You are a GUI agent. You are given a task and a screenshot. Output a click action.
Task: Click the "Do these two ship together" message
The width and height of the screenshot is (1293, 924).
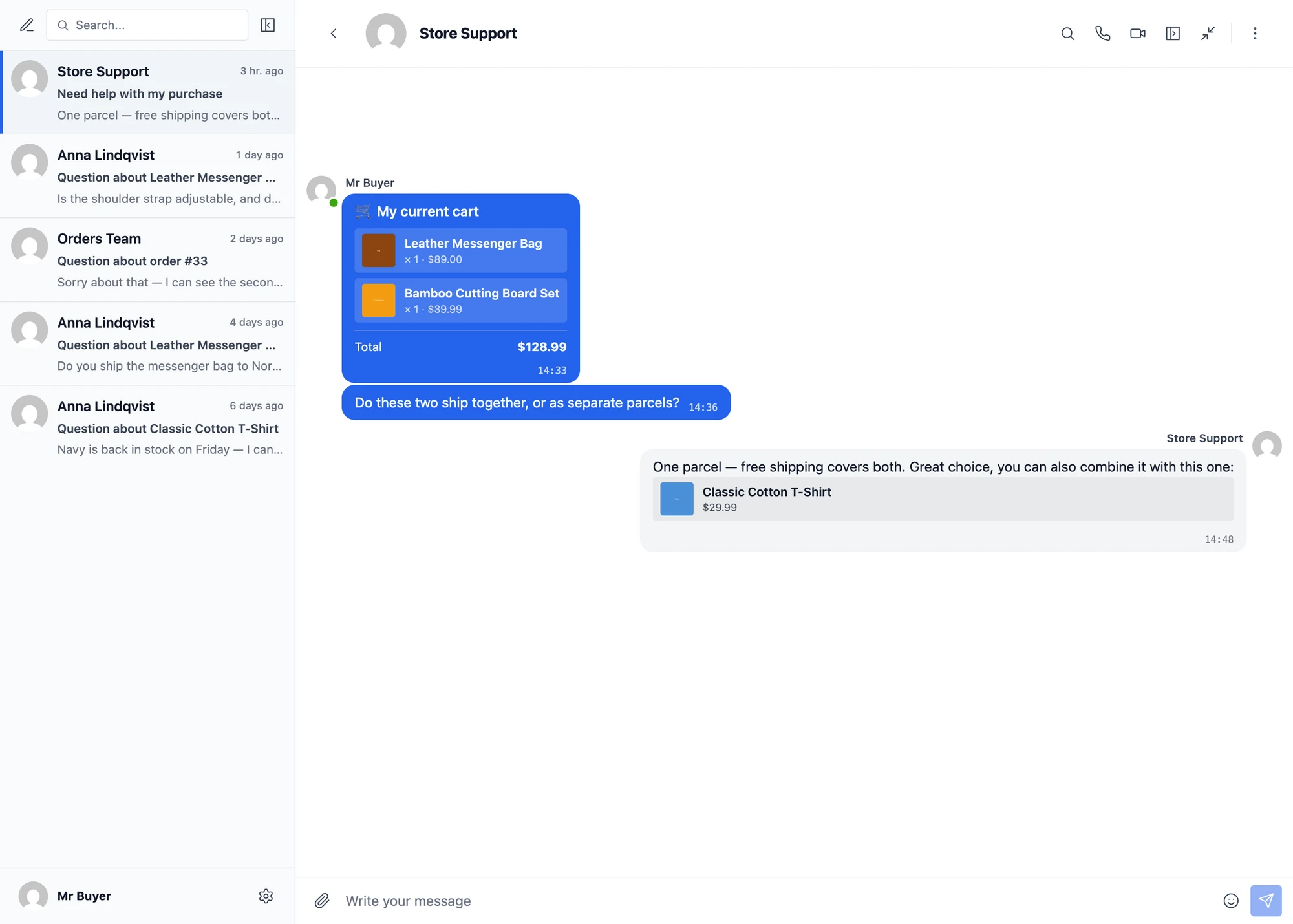536,403
